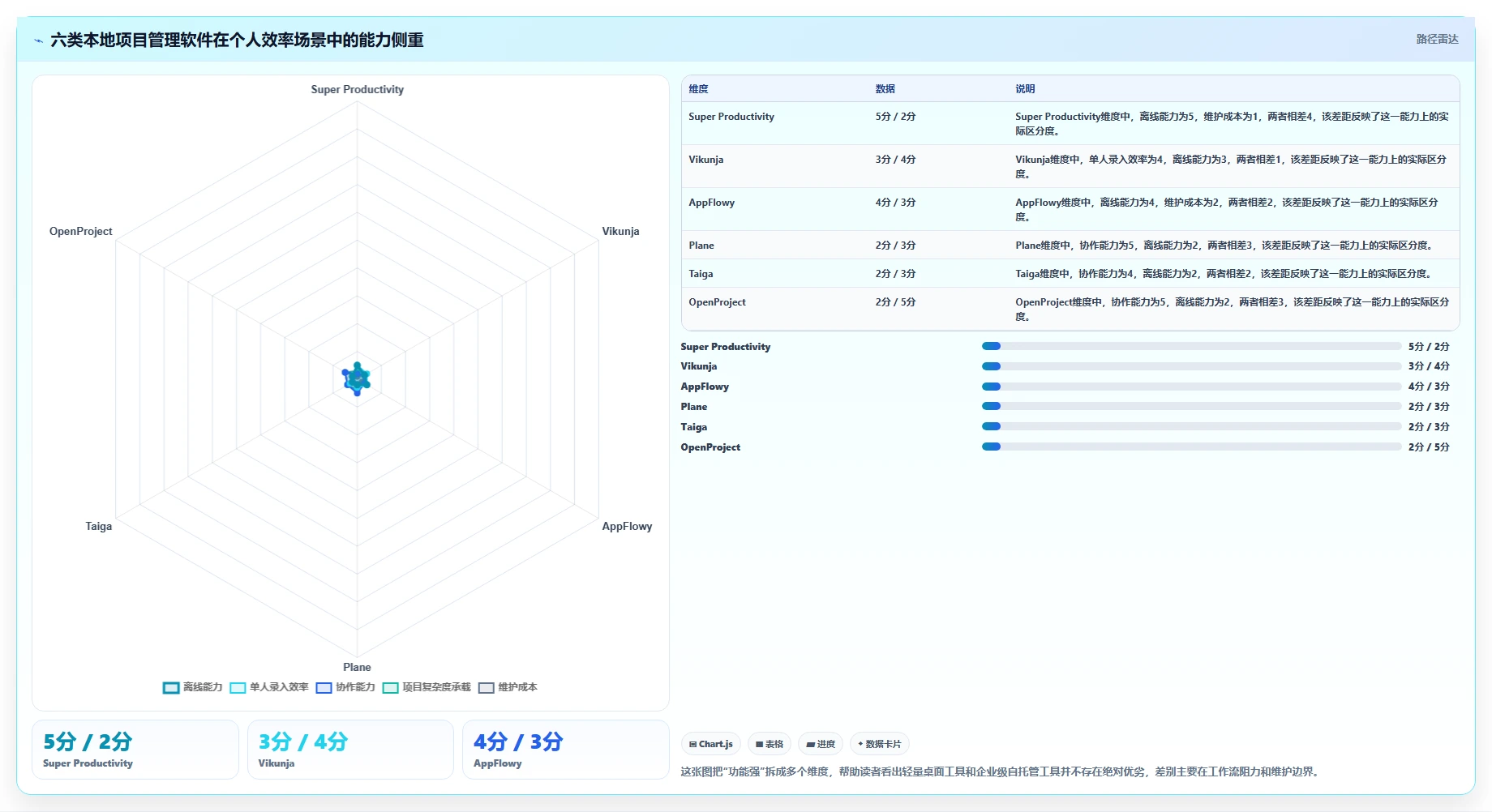Open the Vikunja 3分 / 4分 card
Image resolution: width=1492 pixels, height=812 pixels.
pyautogui.click(x=350, y=750)
